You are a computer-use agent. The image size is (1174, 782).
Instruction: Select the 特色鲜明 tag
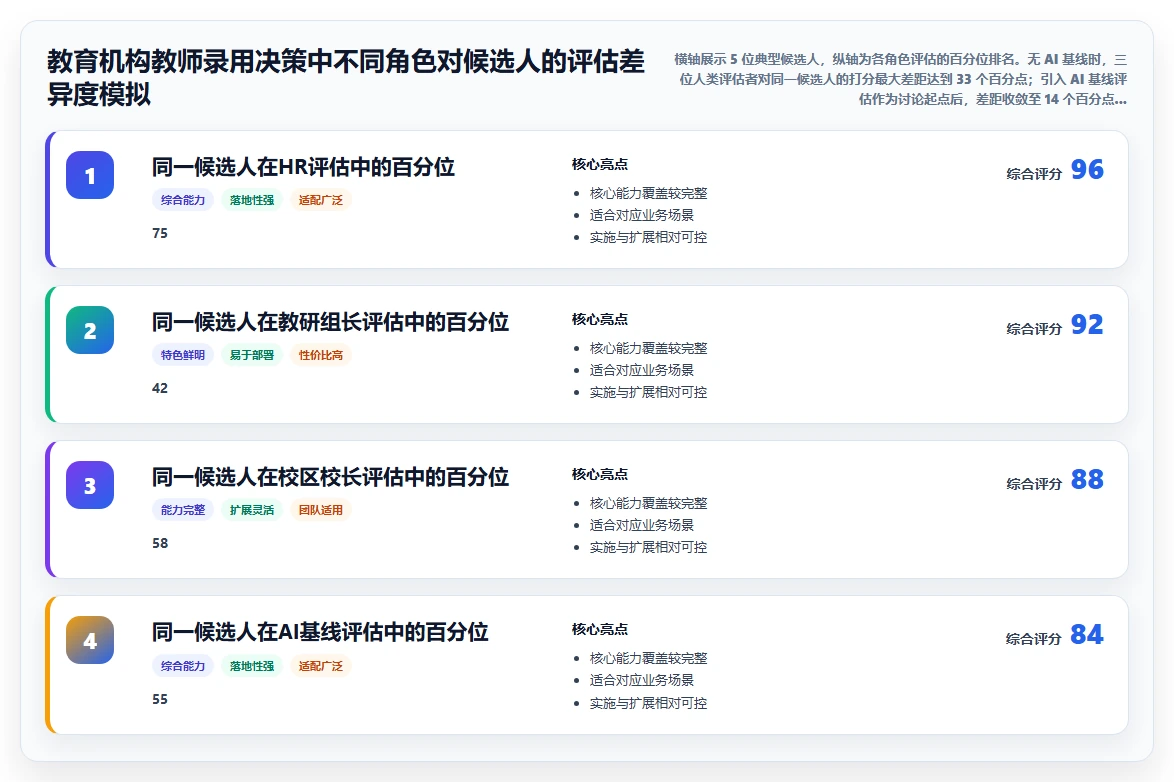click(x=183, y=355)
